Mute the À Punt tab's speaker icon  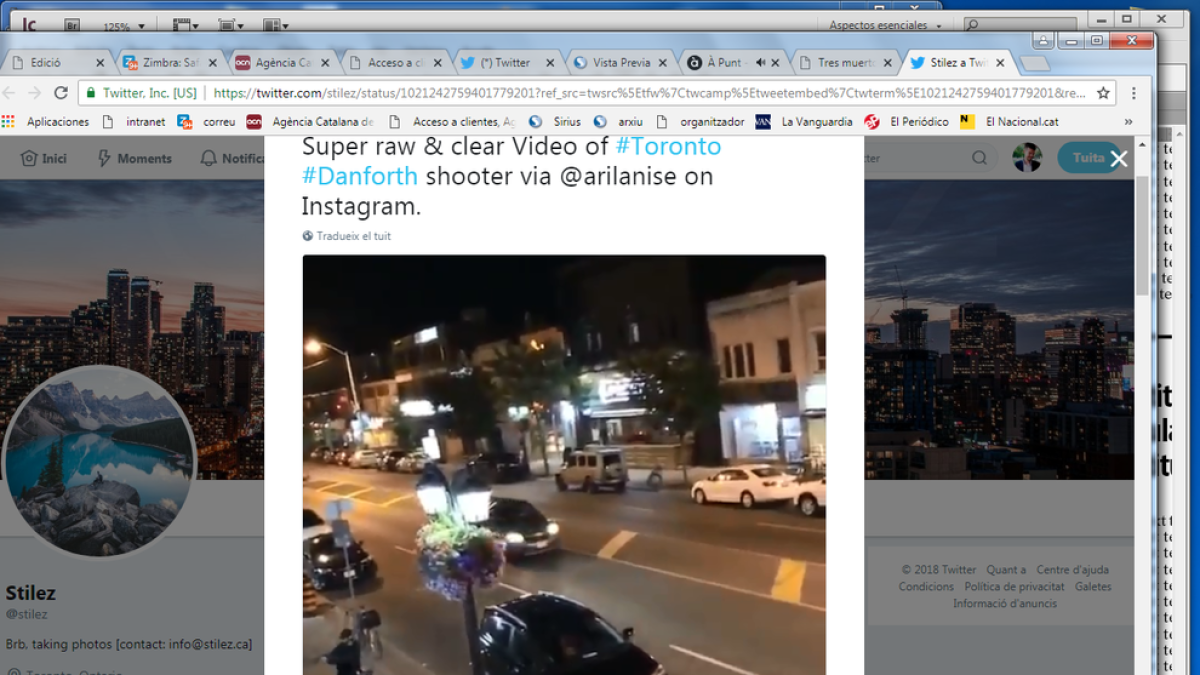761,62
